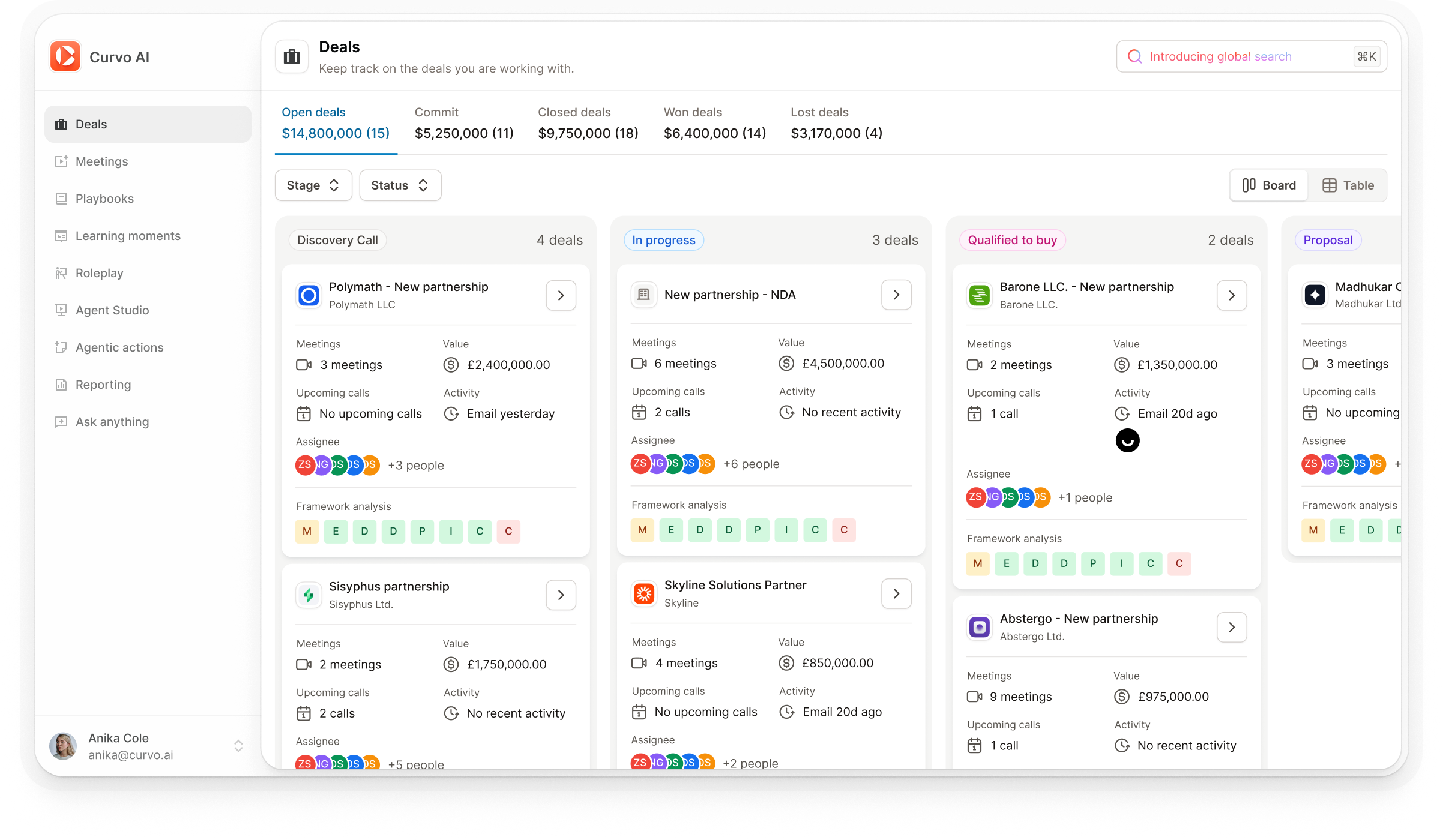The height and width of the screenshot is (840, 1443).
Task: Switch to the Lost deals tab
Action: coord(836,124)
